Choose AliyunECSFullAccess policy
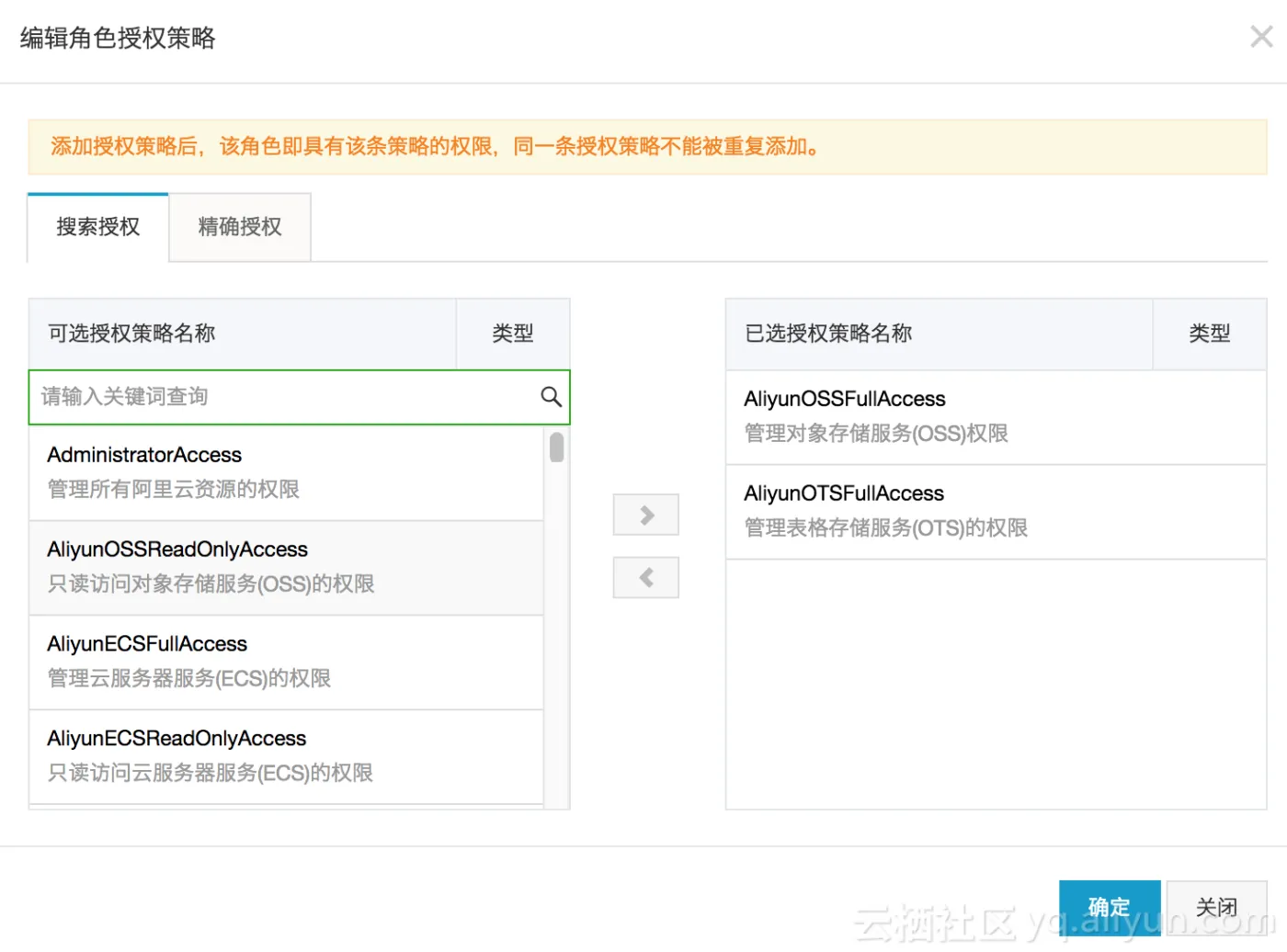1287x952 pixels. pos(287,663)
